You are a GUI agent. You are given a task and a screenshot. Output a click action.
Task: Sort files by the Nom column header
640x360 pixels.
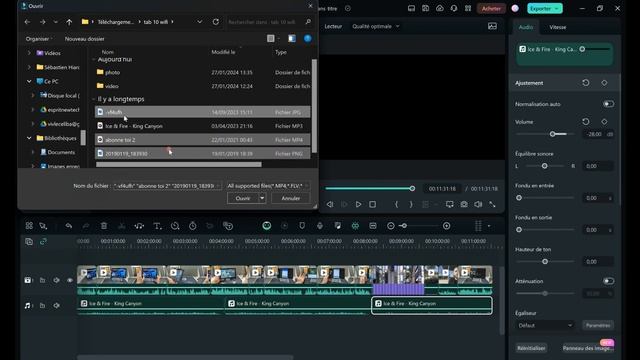pos(108,52)
